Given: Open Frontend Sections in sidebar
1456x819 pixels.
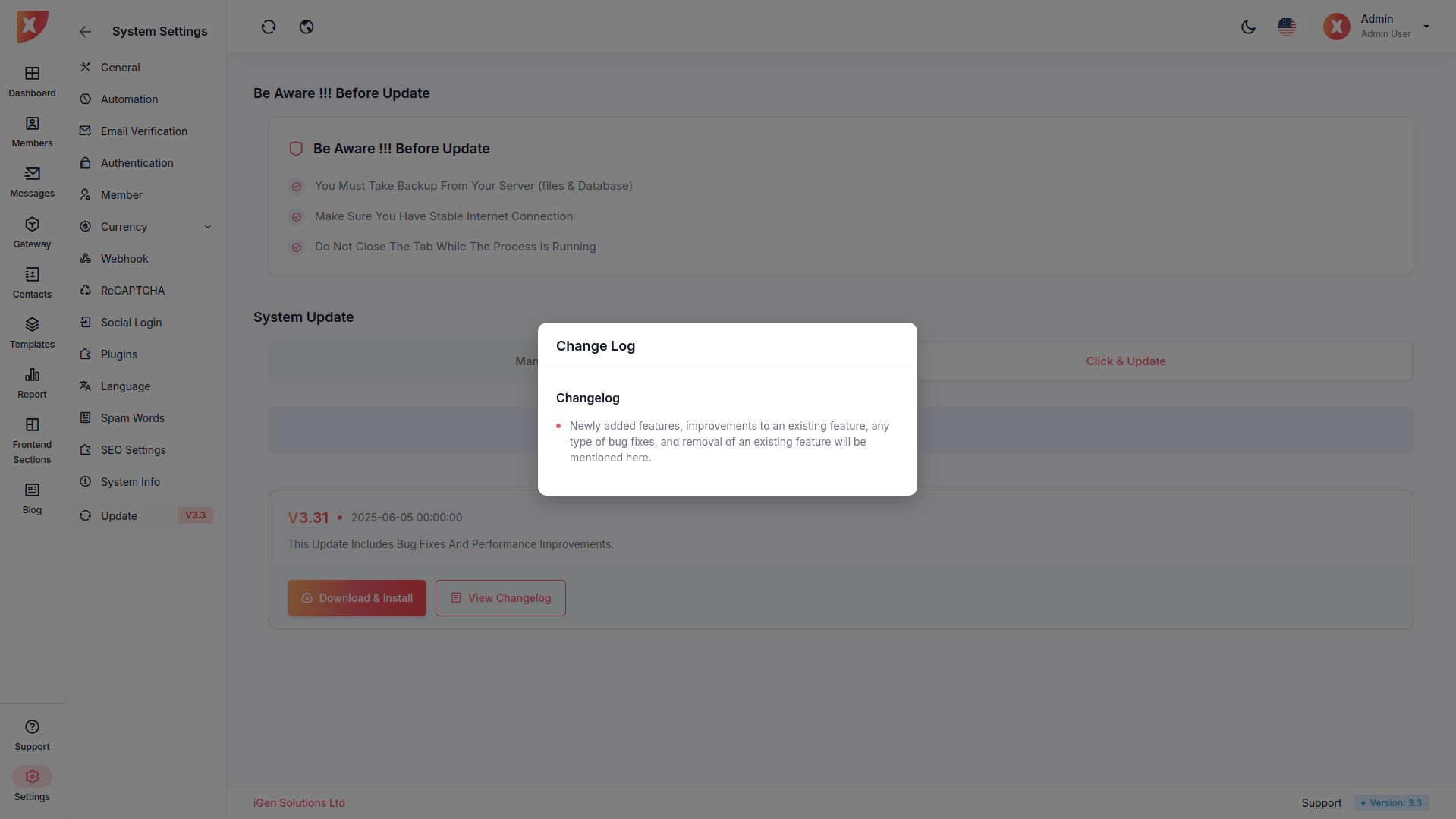Looking at the screenshot, I should point(32,440).
